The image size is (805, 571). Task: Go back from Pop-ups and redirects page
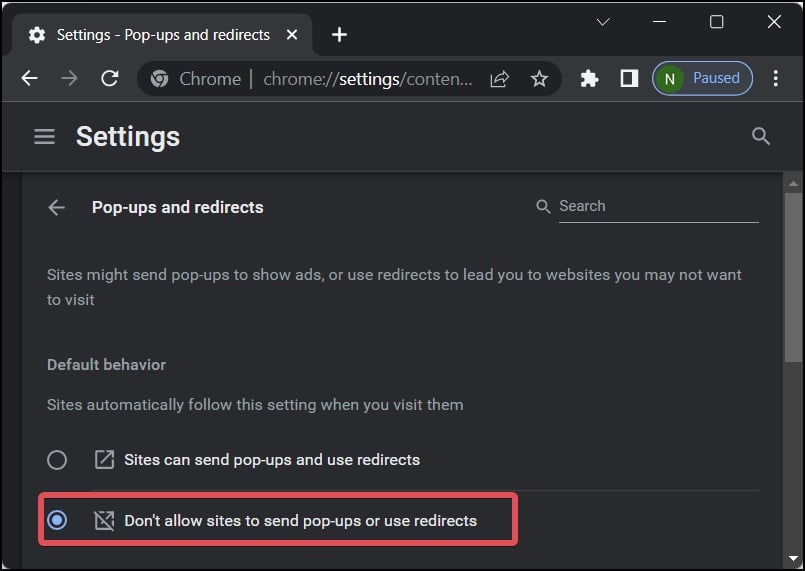(x=56, y=207)
